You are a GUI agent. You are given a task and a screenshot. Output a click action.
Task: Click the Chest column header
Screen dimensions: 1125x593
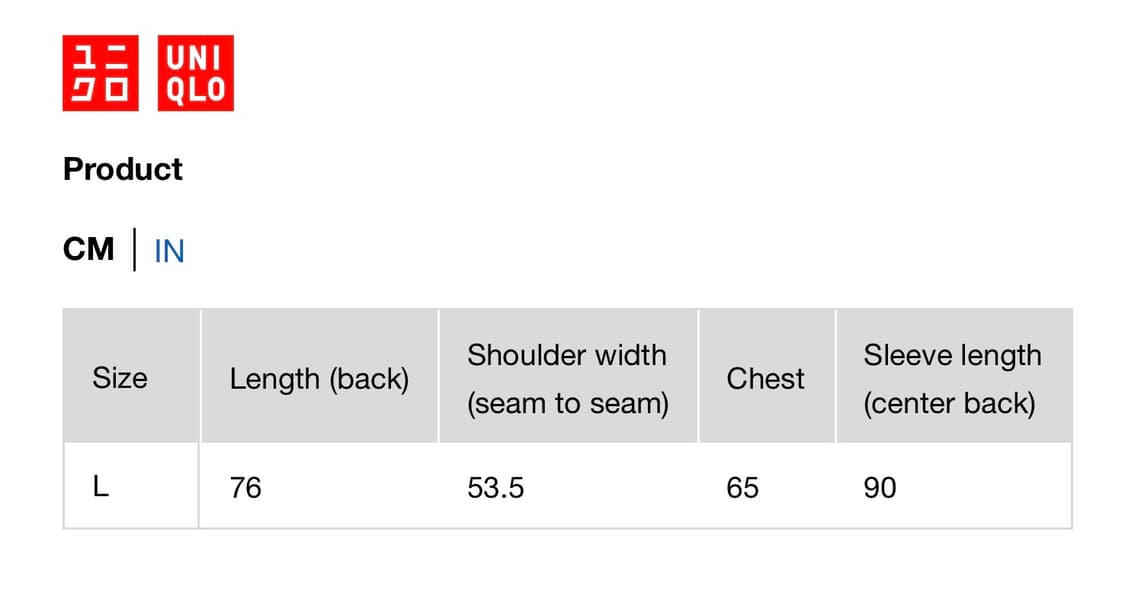(x=765, y=379)
